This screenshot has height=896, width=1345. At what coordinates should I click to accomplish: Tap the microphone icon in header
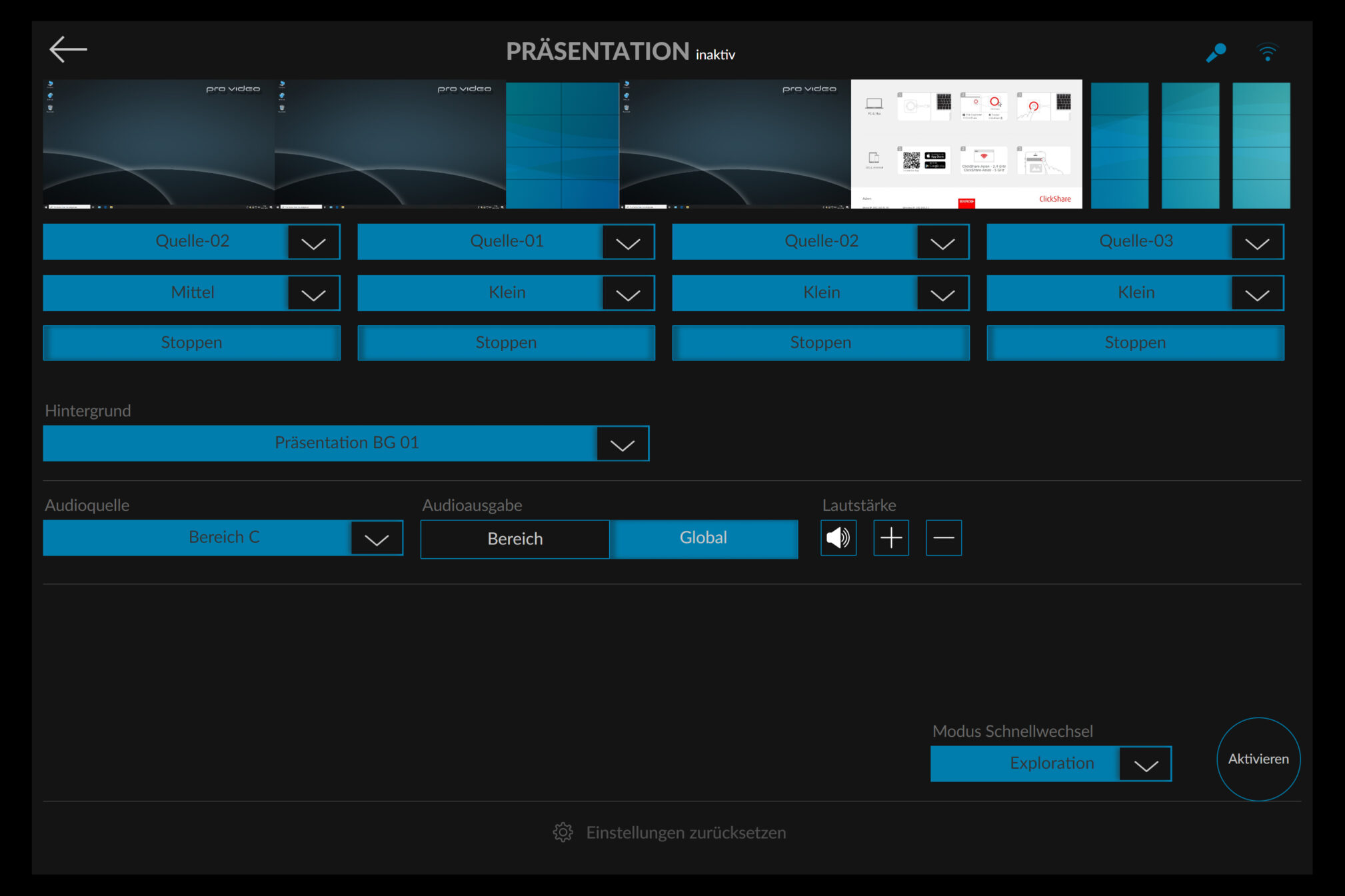pyautogui.click(x=1216, y=53)
